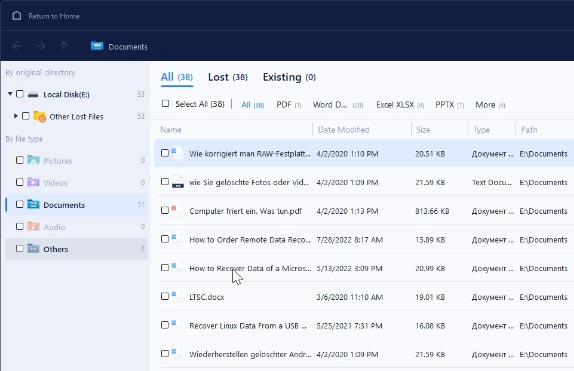574x371 pixels.
Task: Click file icon of How to Order Remote Data
Action: coord(178,239)
